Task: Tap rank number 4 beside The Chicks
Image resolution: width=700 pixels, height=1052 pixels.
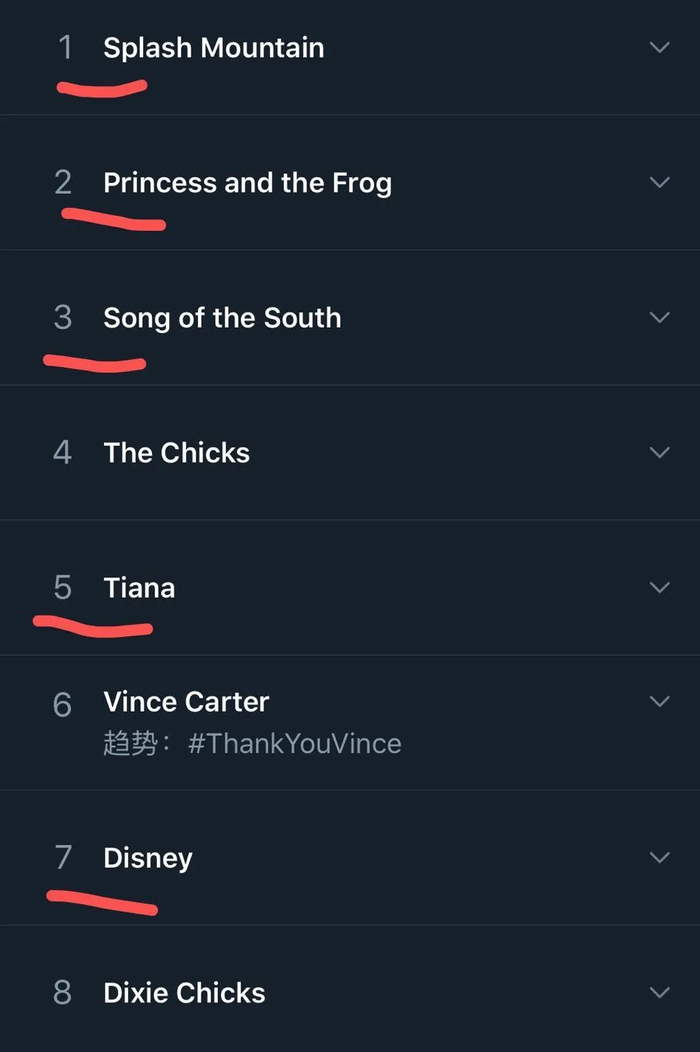Action: click(62, 453)
